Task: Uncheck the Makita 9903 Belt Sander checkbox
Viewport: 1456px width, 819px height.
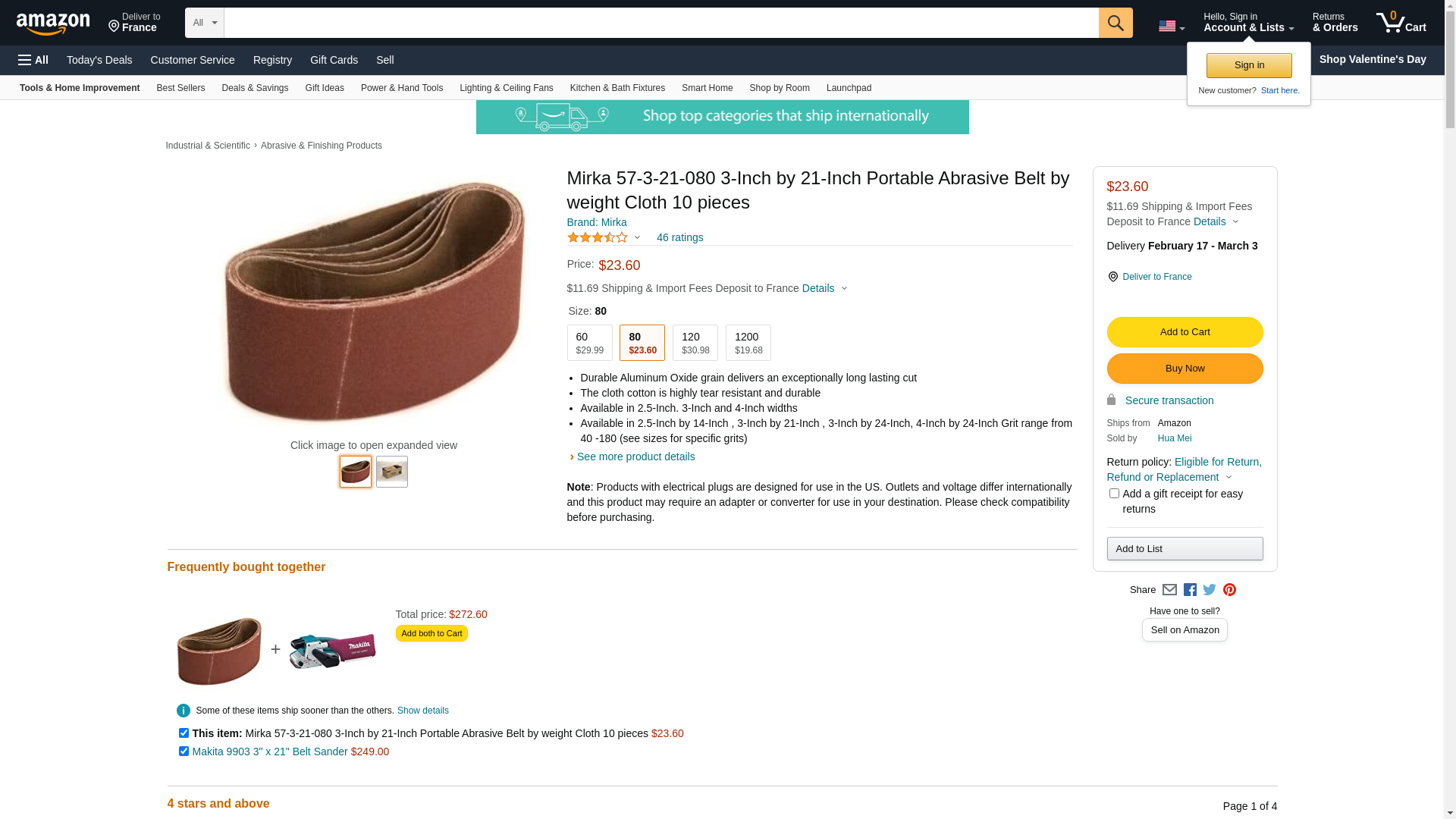Action: coord(184,752)
